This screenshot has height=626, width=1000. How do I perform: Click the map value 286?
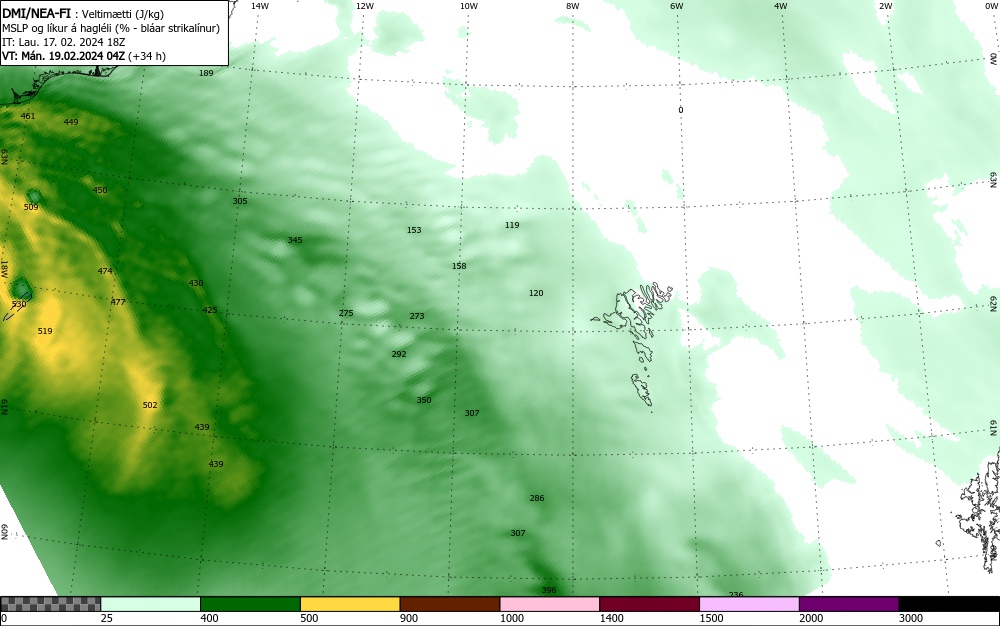point(537,498)
